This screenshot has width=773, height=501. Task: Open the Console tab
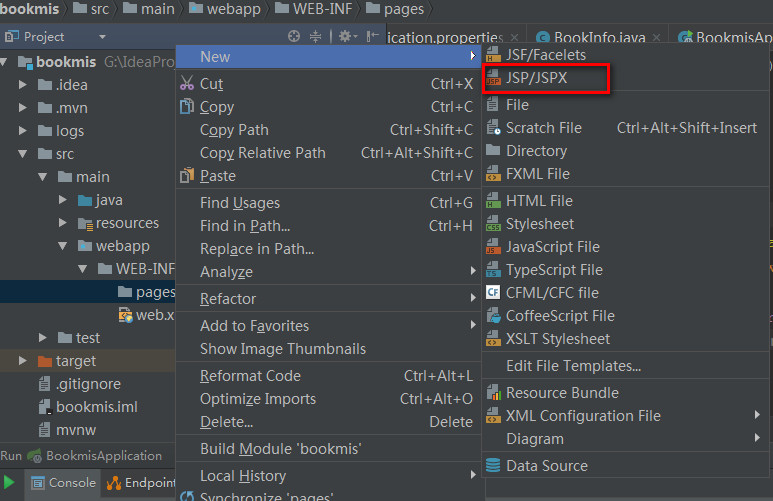point(64,482)
